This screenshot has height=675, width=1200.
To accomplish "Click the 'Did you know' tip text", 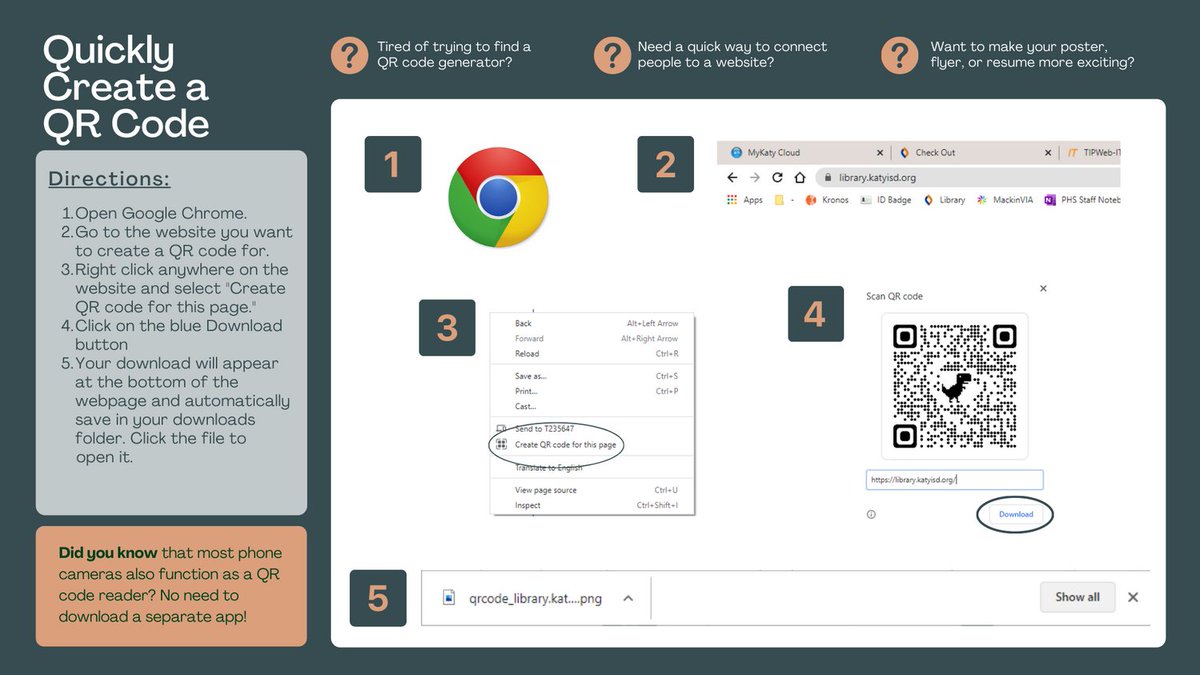I will (x=170, y=584).
